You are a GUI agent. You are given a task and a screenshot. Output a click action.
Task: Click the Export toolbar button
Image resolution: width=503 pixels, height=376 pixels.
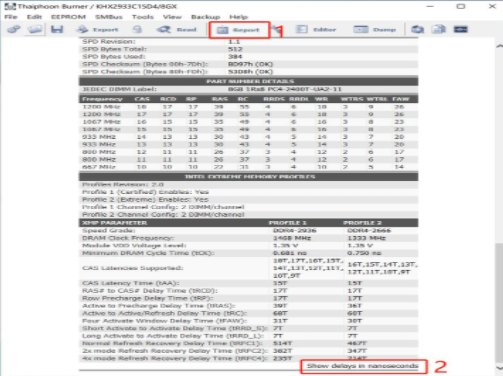pyautogui.click(x=97, y=30)
